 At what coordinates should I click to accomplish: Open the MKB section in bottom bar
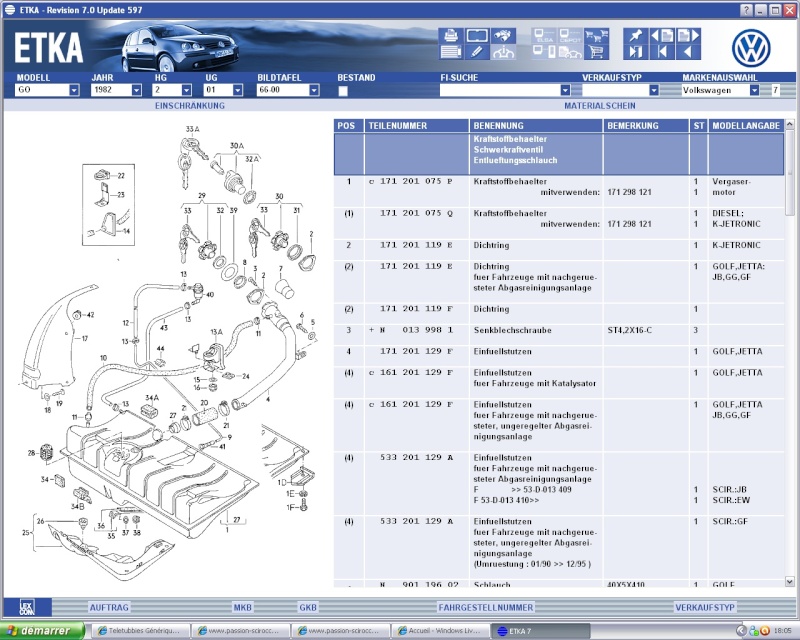tap(242, 607)
